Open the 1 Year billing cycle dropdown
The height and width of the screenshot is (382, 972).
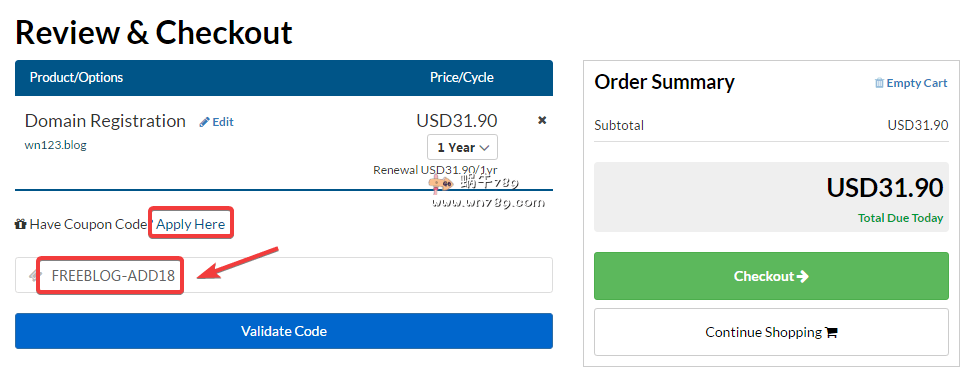click(462, 148)
